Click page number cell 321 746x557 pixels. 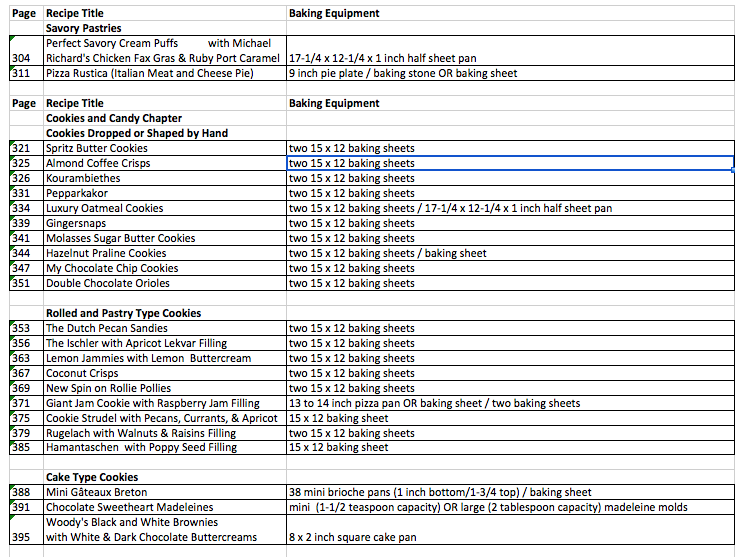[x=26, y=148]
